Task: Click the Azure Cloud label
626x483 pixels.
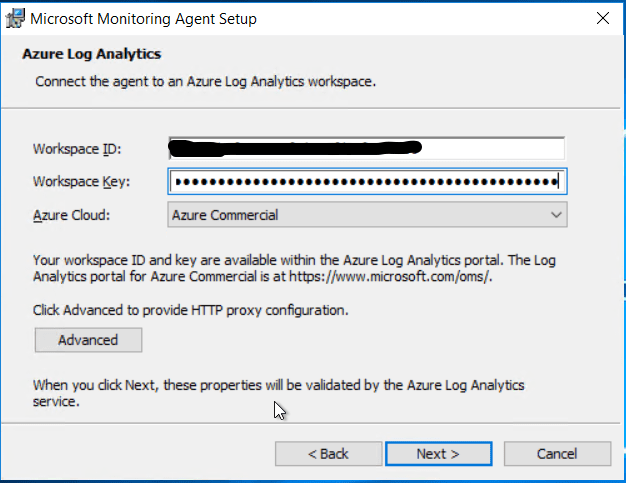Action: pos(70,215)
